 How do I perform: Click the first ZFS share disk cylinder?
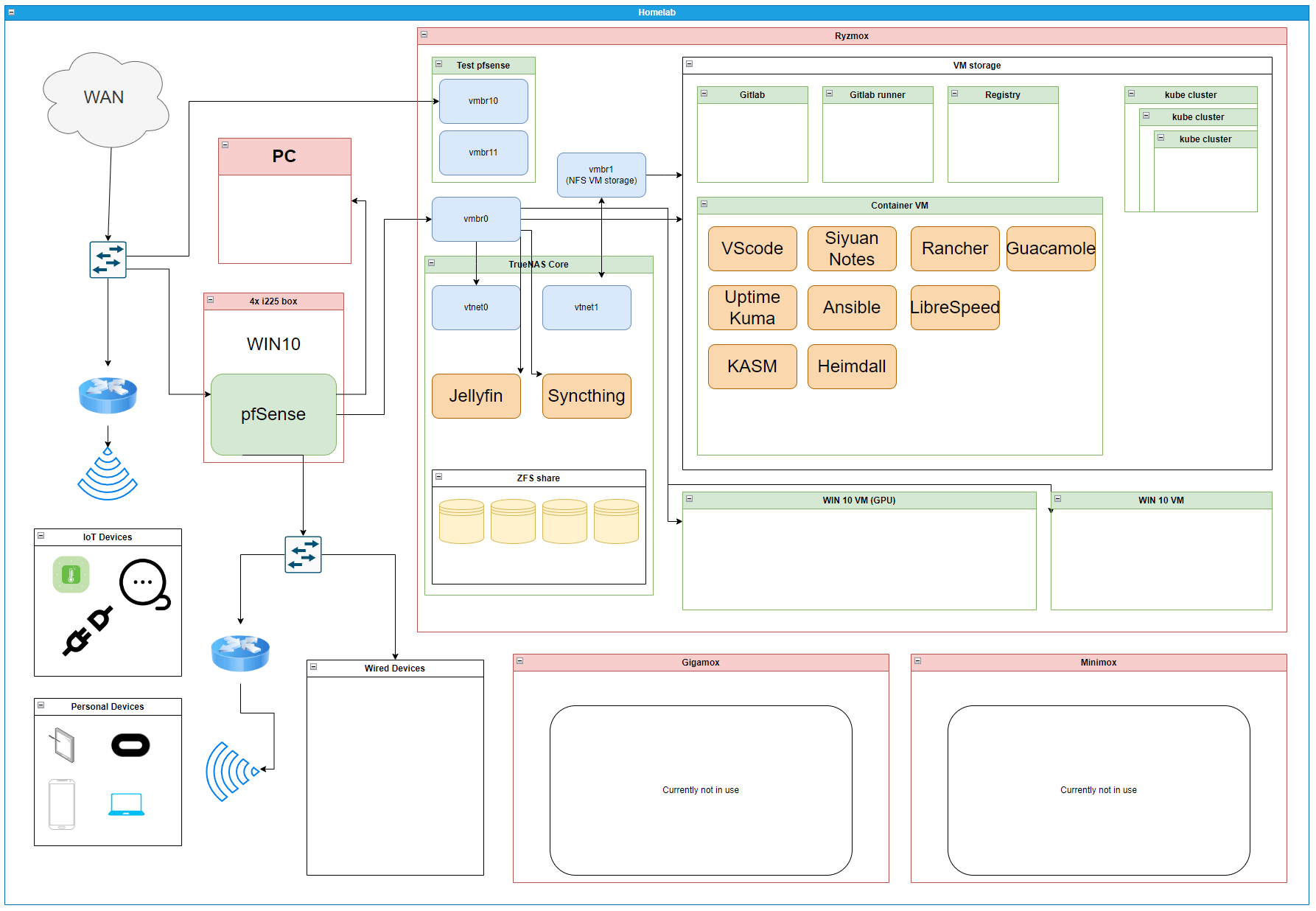click(x=461, y=521)
